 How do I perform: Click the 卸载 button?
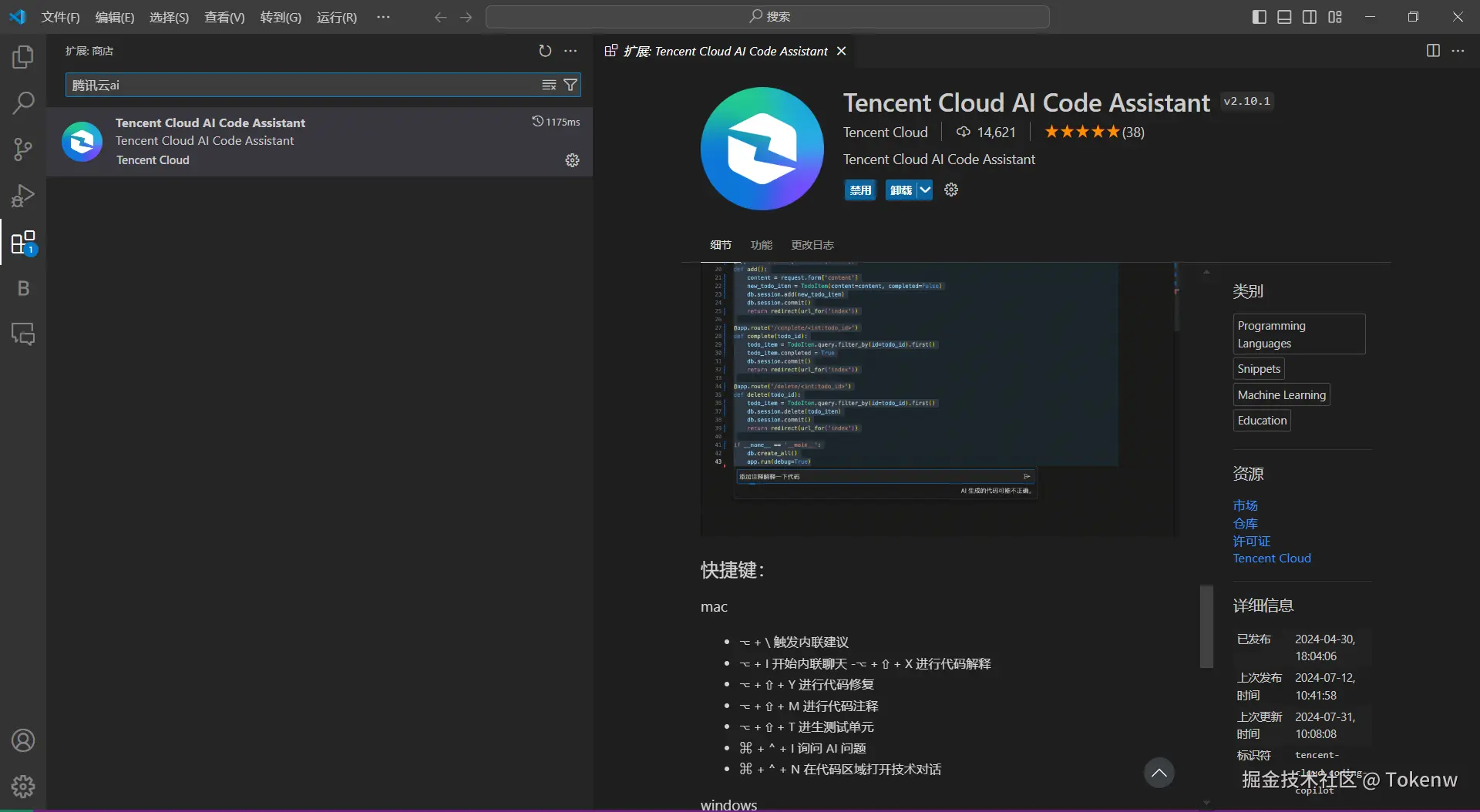(900, 190)
